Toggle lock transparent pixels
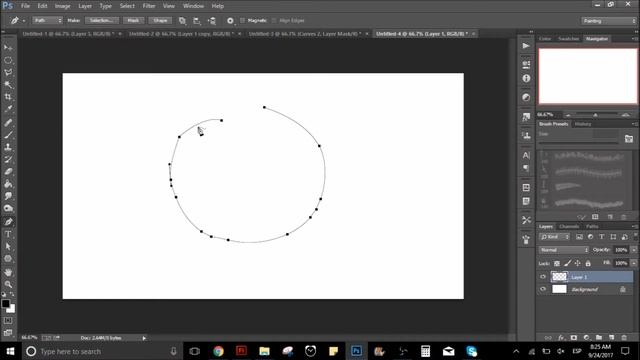The image size is (640, 360). click(557, 263)
